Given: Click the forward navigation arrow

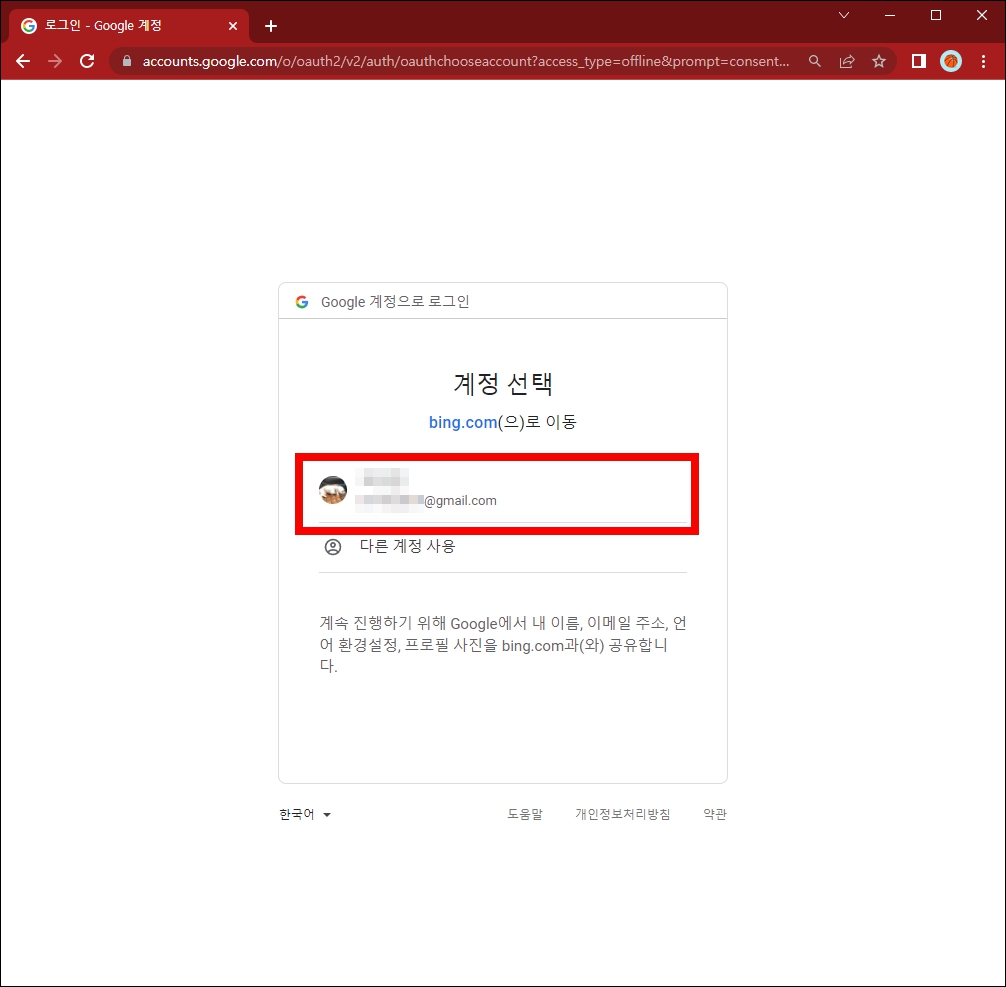Looking at the screenshot, I should tap(55, 61).
